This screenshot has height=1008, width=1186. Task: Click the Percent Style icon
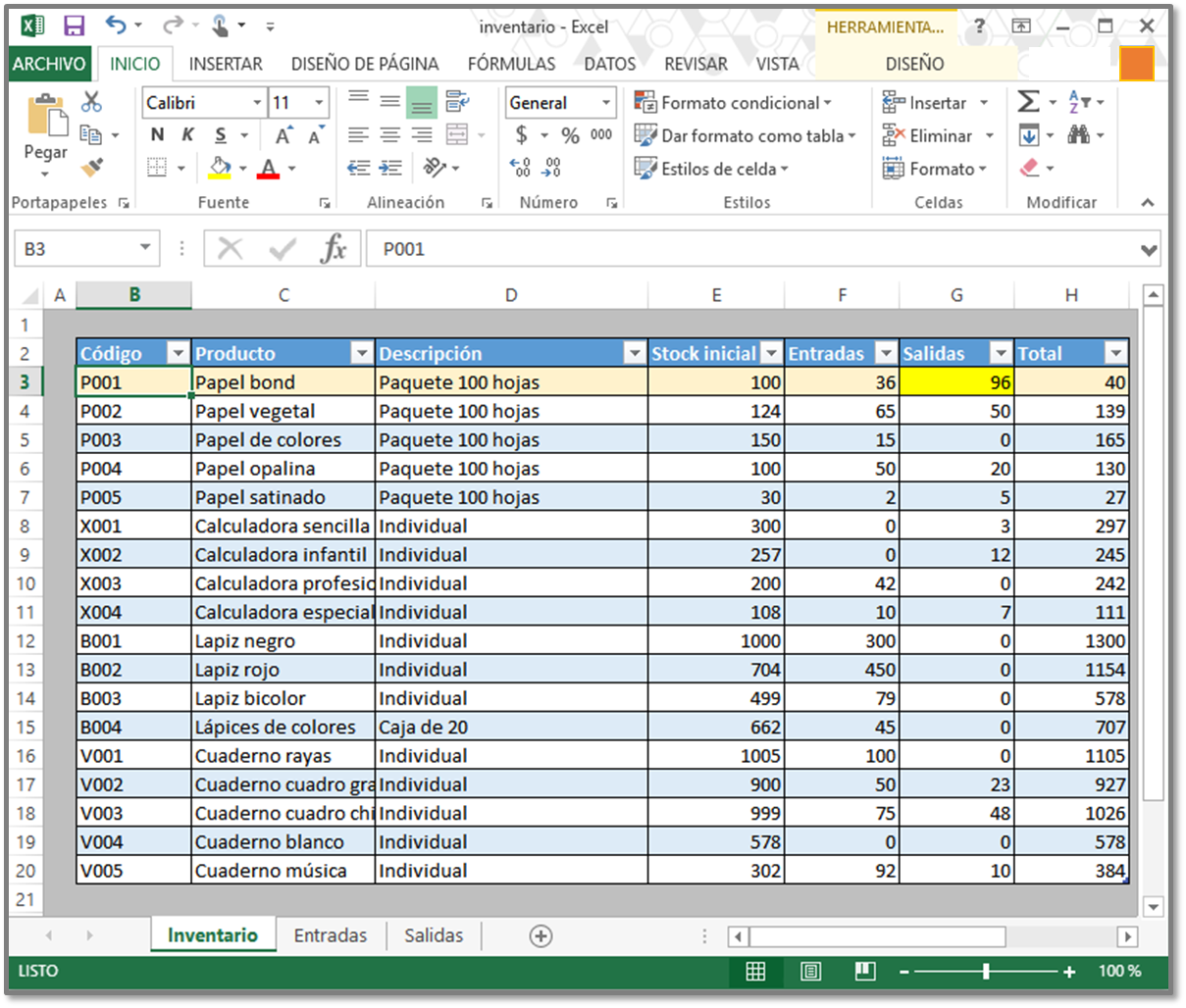tap(570, 135)
